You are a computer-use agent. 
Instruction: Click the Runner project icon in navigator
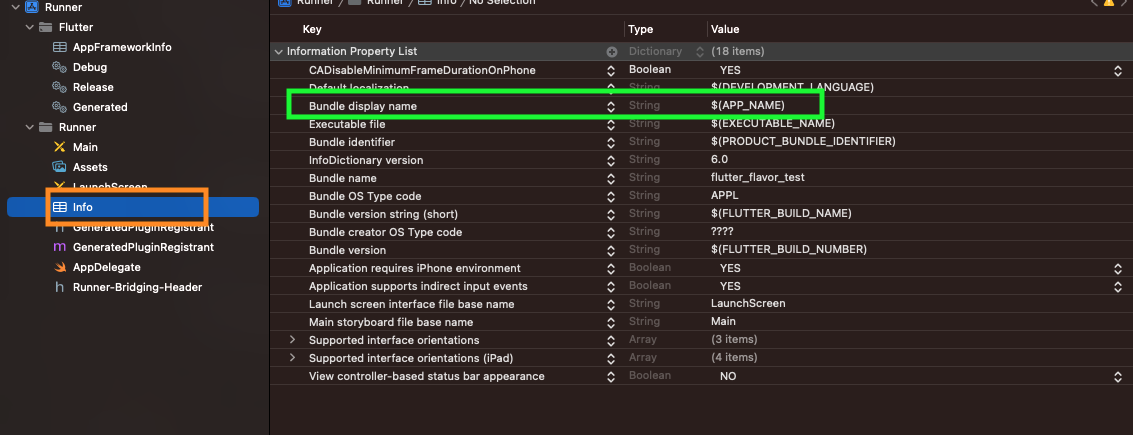[31, 7]
